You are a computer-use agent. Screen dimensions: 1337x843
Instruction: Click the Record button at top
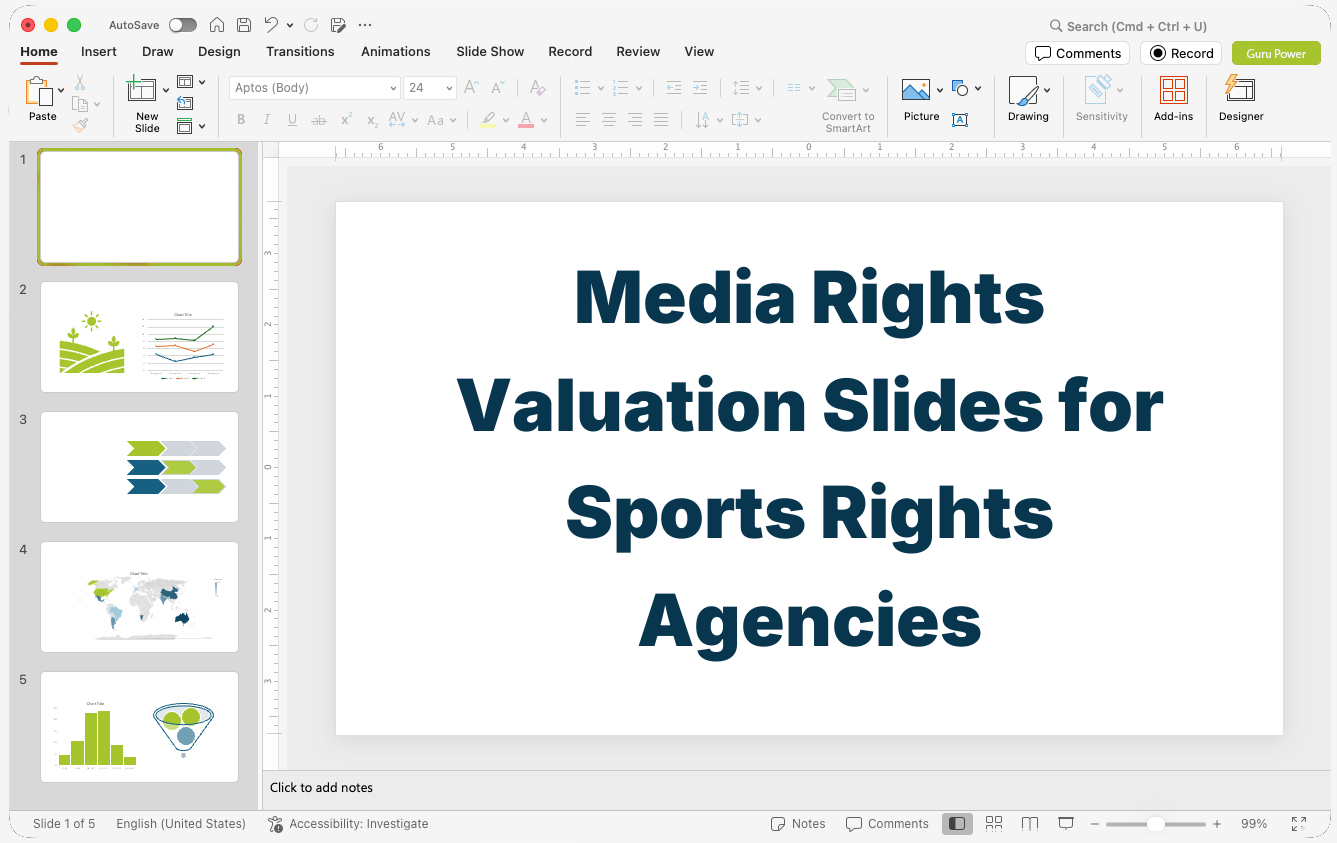click(1181, 53)
